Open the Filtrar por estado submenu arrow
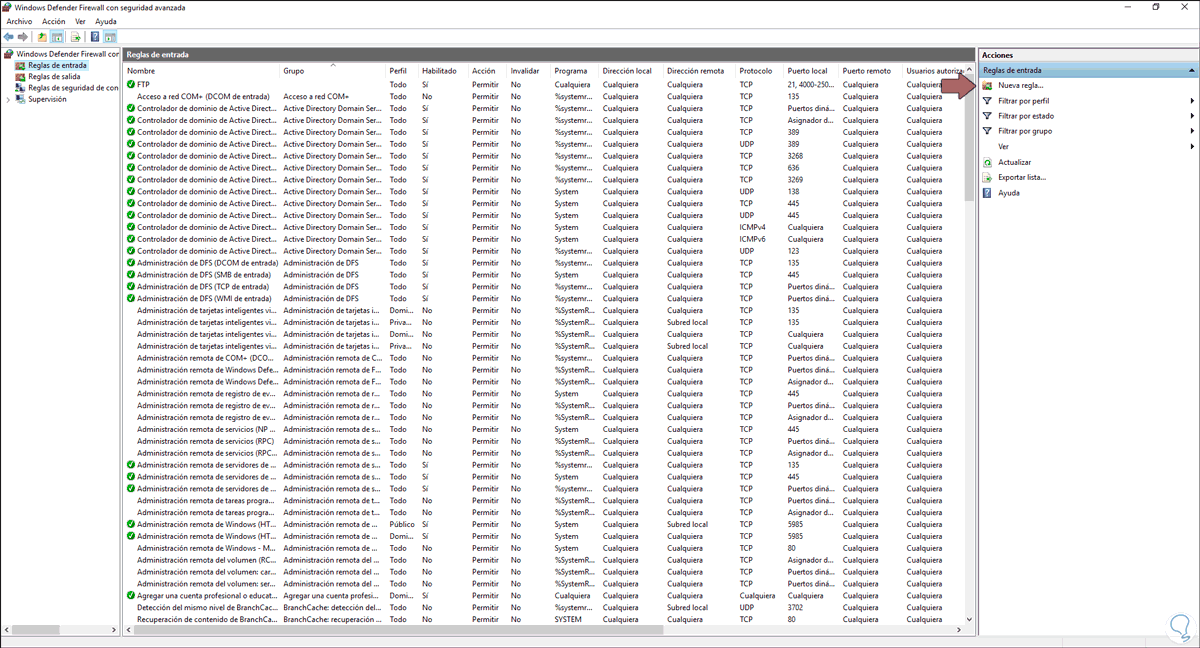The image size is (1200, 648). pos(1192,116)
